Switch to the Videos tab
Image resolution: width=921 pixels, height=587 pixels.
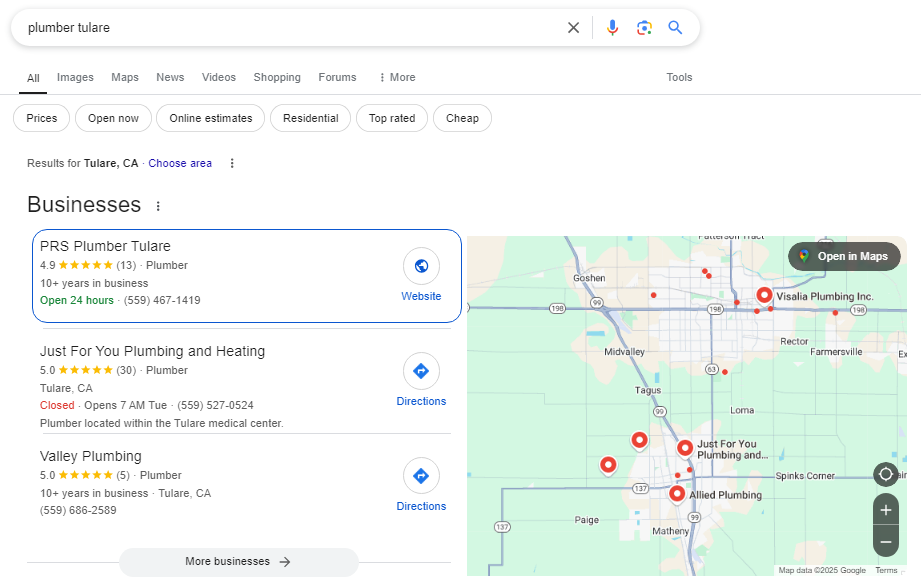(219, 77)
